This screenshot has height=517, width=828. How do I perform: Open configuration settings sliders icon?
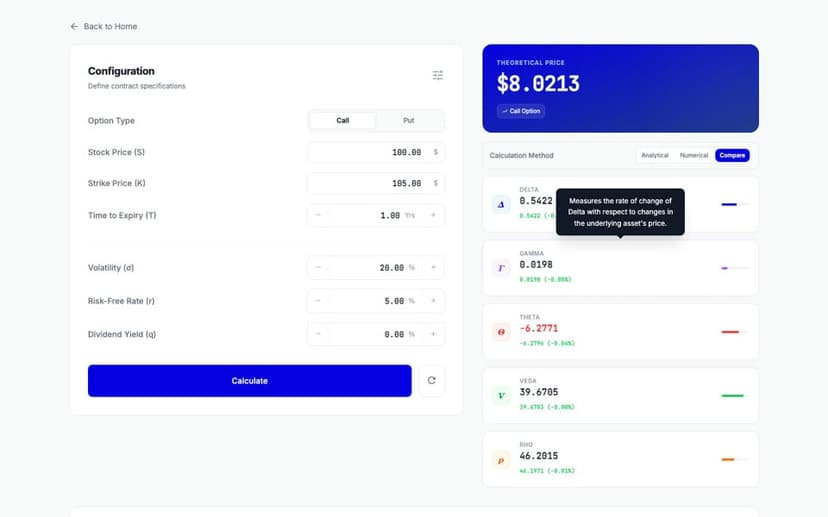(438, 75)
